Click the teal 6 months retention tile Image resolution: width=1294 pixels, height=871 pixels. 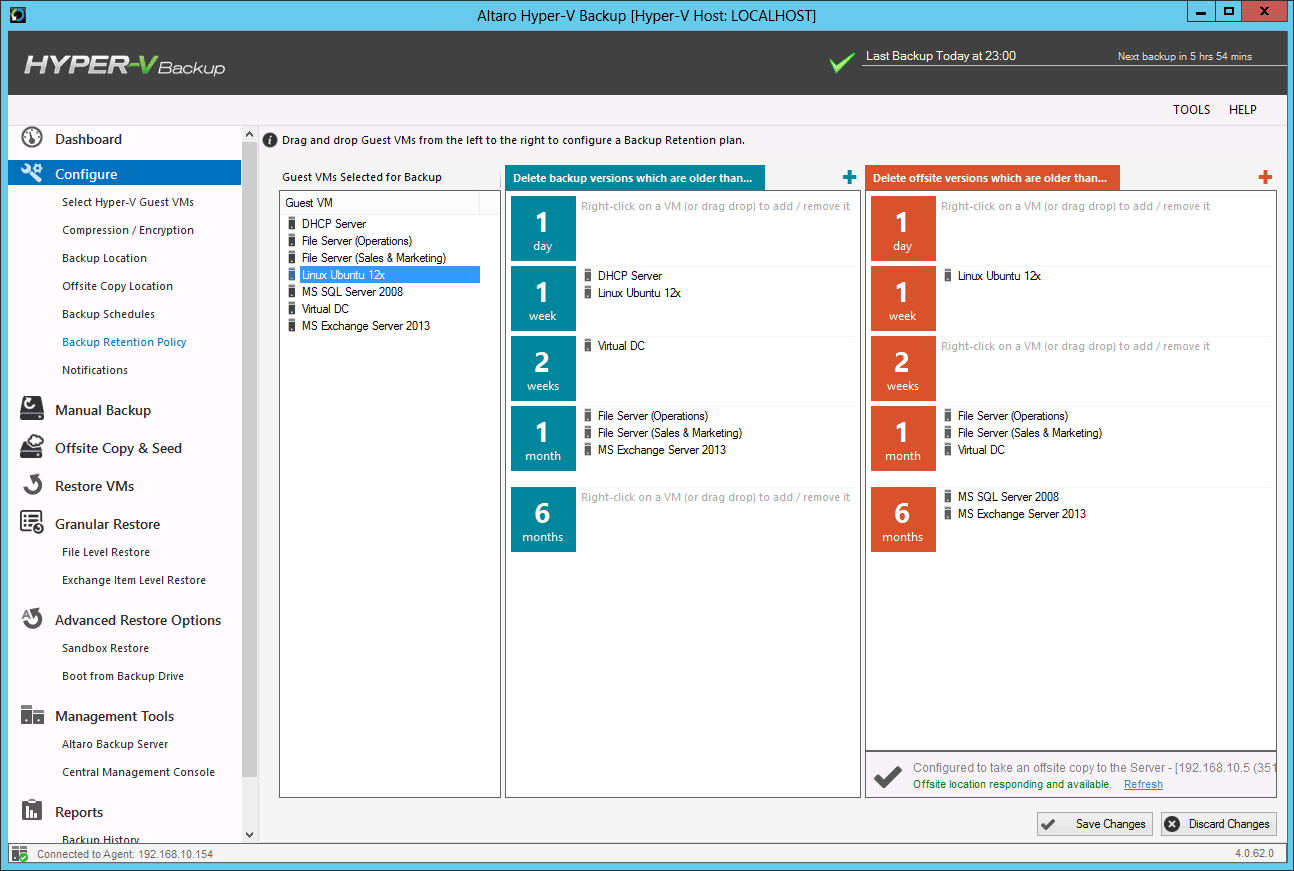543,519
